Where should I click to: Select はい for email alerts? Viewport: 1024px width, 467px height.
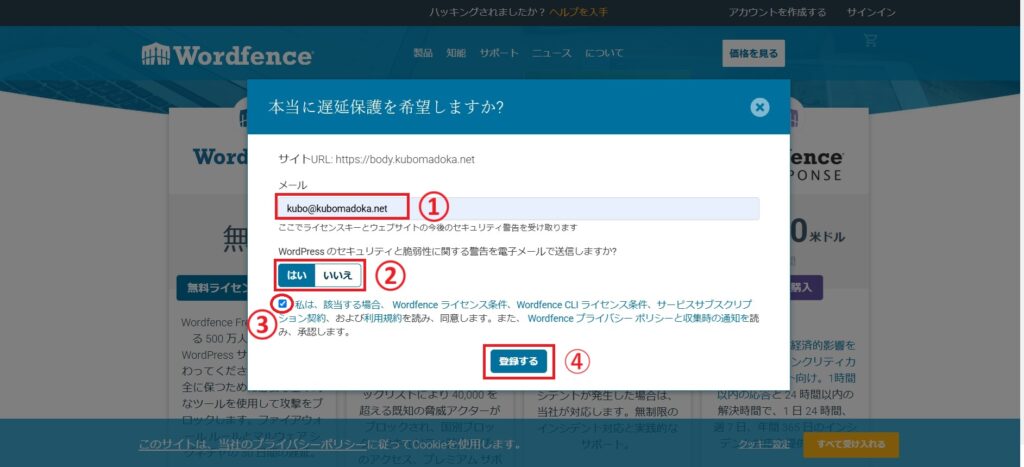(296, 276)
